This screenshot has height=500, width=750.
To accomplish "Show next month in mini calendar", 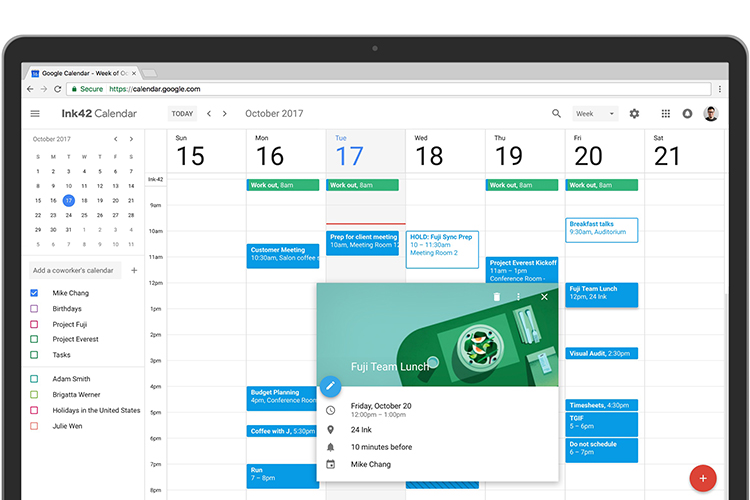I will coord(131,139).
